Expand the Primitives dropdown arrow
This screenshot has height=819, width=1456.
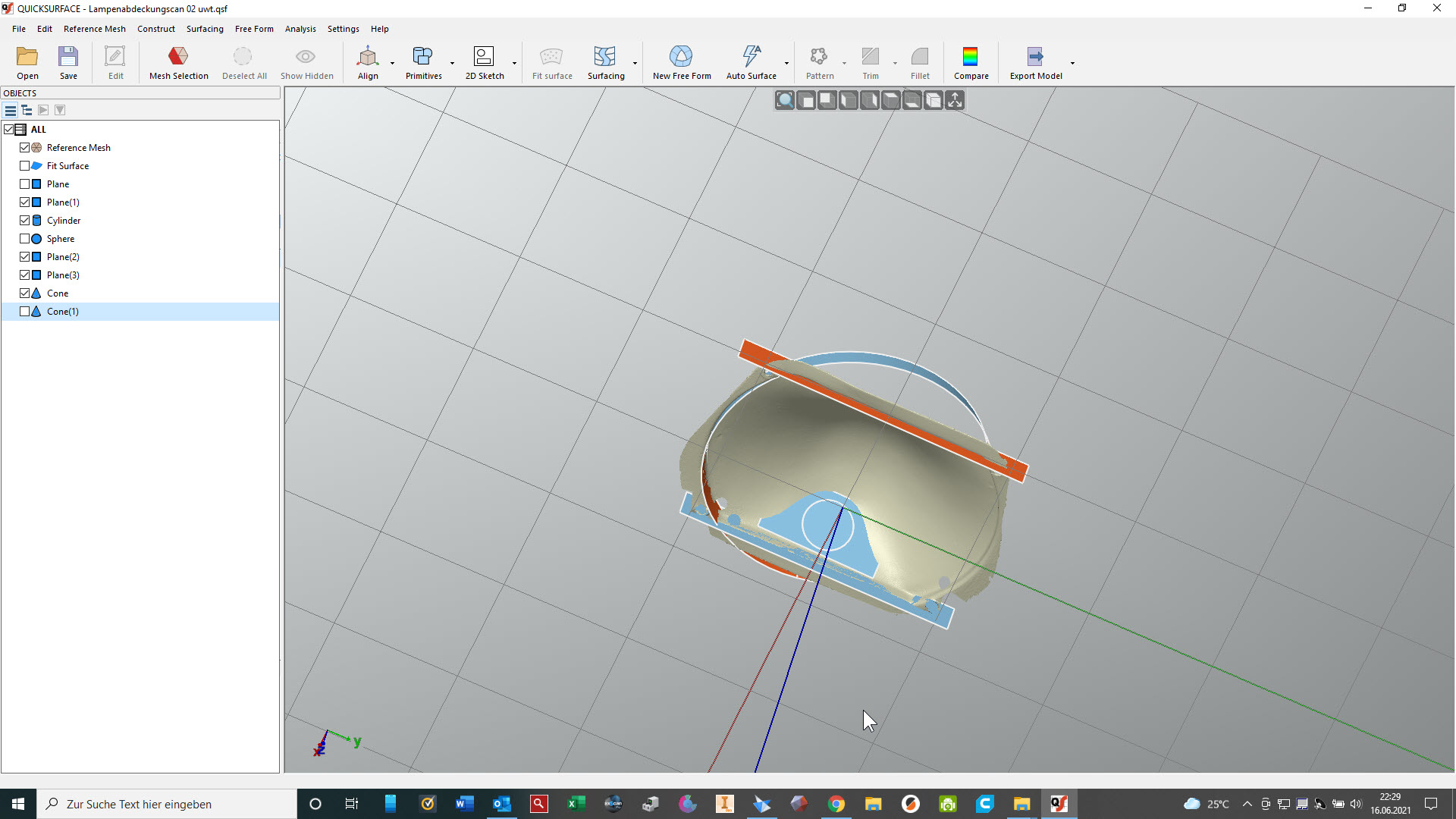[x=452, y=63]
